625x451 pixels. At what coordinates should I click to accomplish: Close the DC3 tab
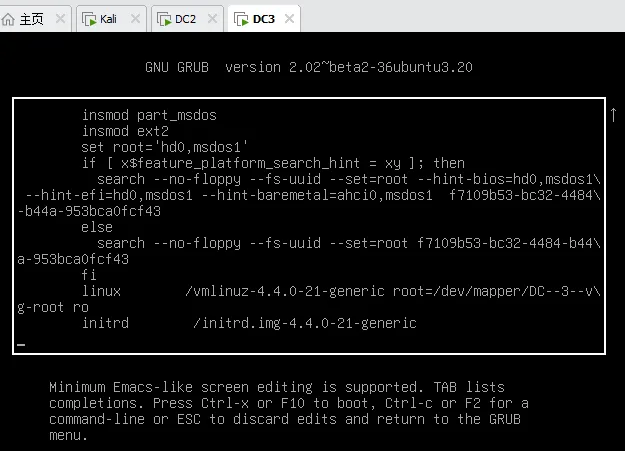coord(289,18)
